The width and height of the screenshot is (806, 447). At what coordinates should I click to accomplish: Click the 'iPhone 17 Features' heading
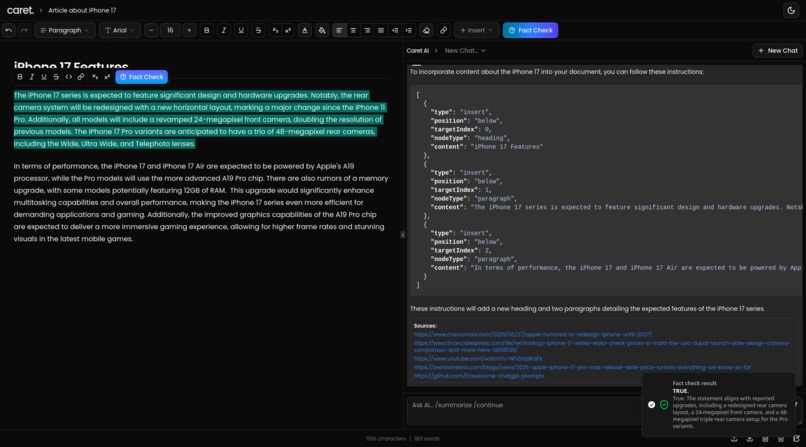pos(71,66)
